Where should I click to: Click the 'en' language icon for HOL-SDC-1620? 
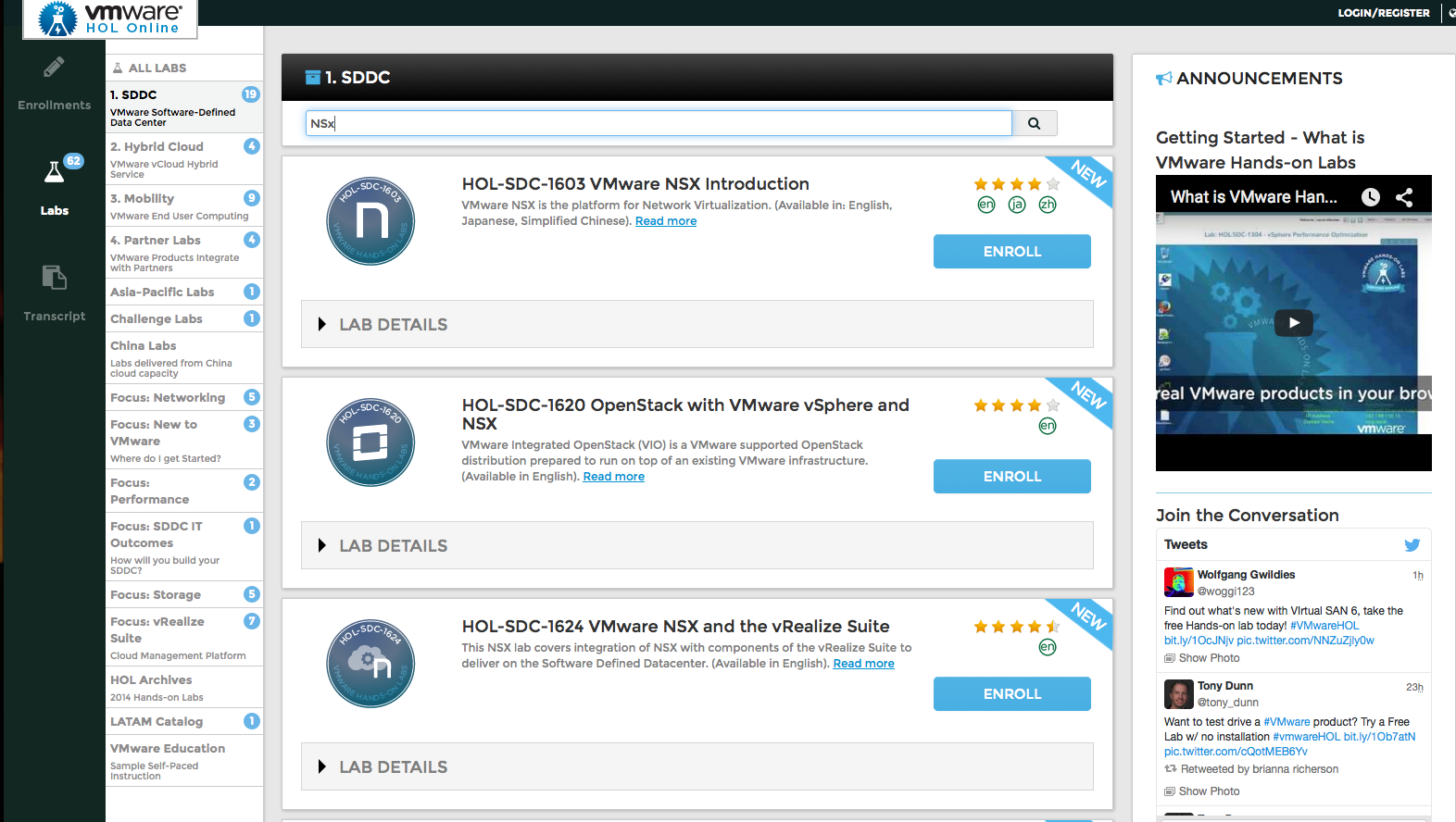coord(1048,426)
